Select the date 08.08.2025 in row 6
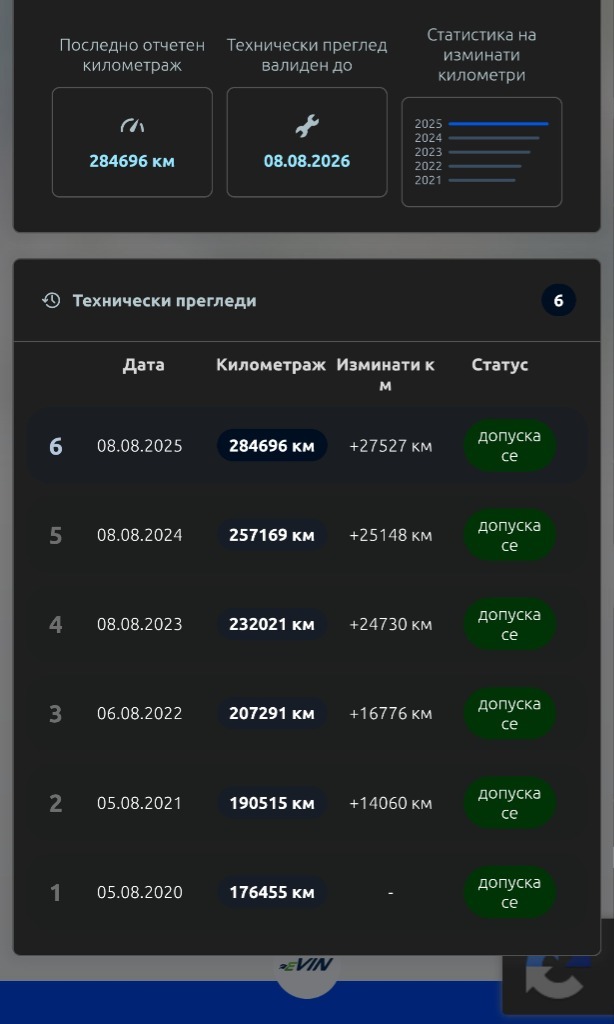614x1024 pixels. (140, 446)
